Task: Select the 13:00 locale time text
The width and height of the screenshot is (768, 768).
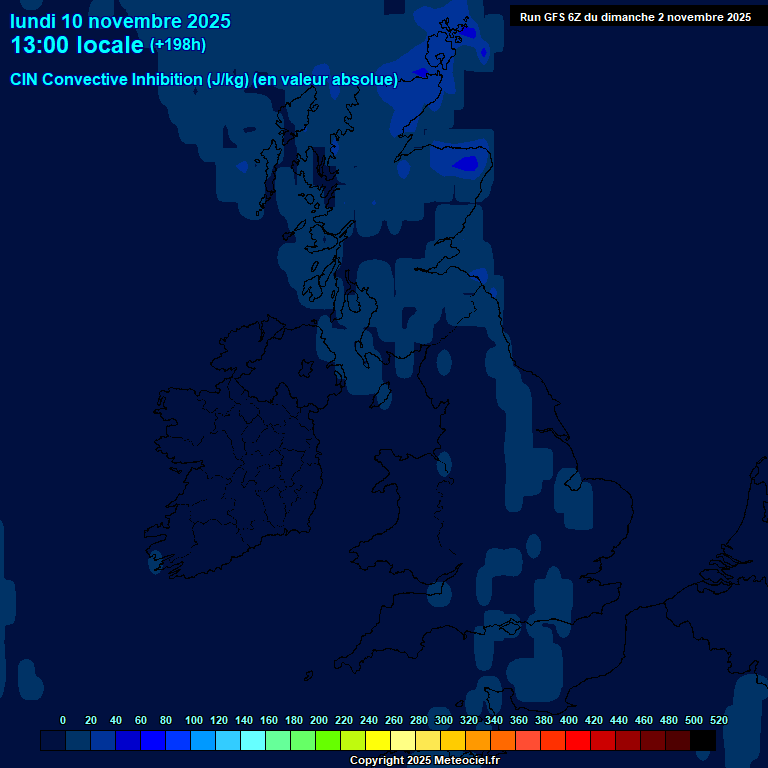Action: click(77, 45)
